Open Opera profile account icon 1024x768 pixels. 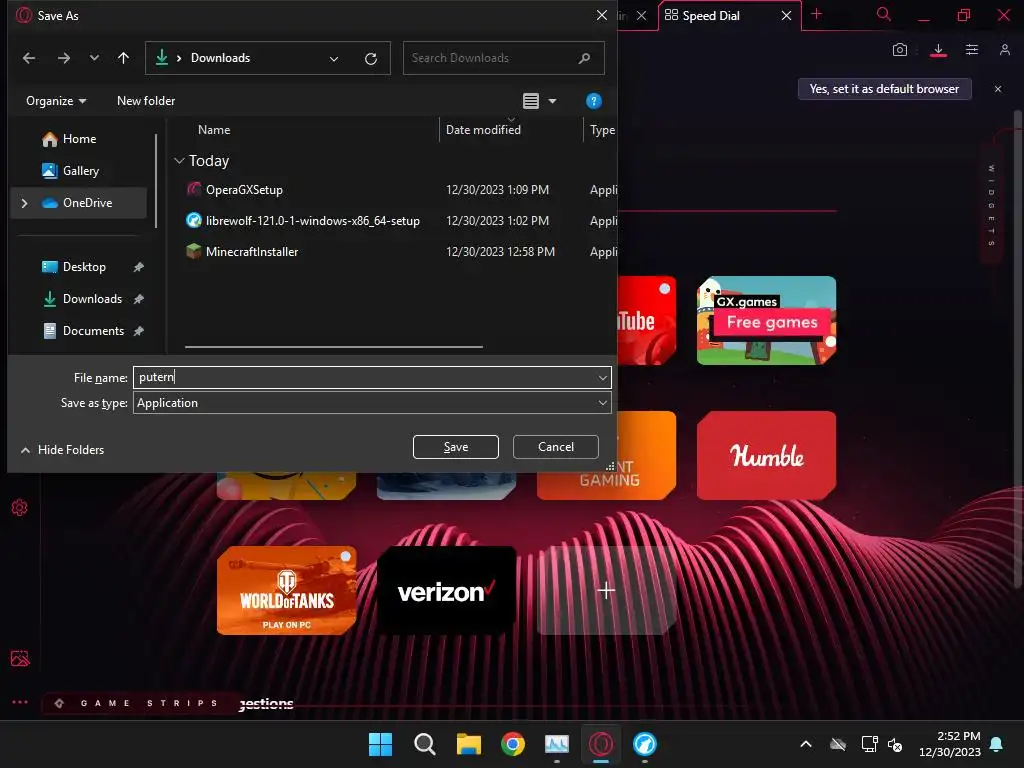[x=1004, y=50]
